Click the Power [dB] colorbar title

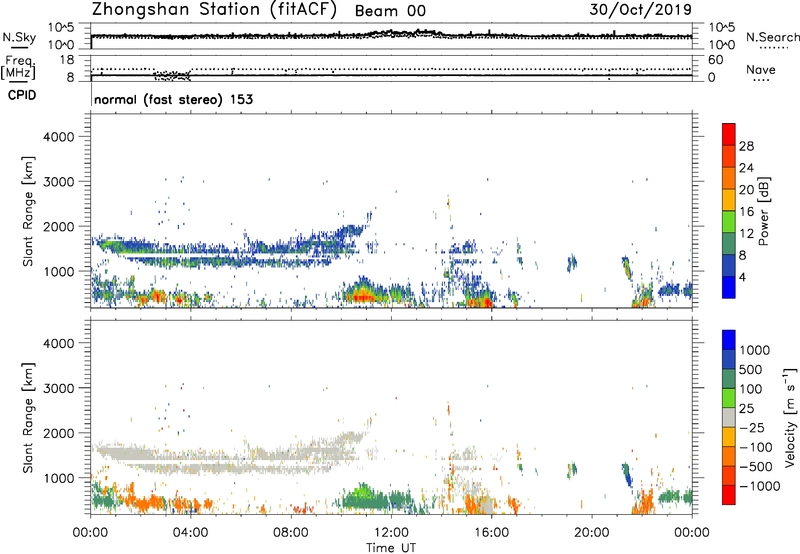pos(763,211)
